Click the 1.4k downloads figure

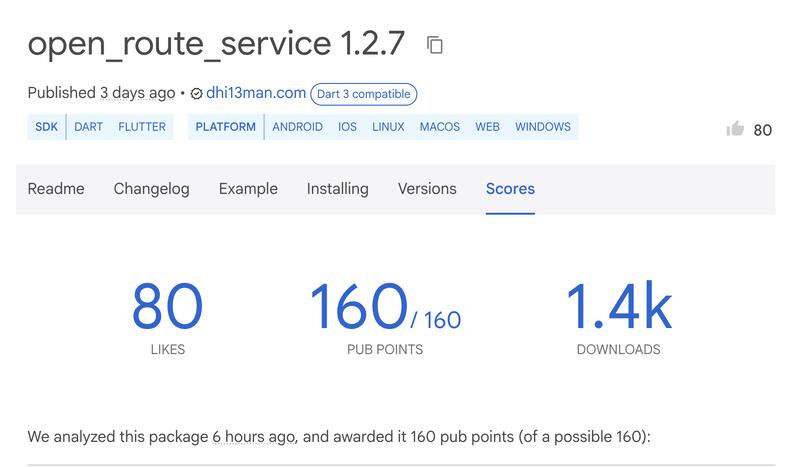point(619,305)
